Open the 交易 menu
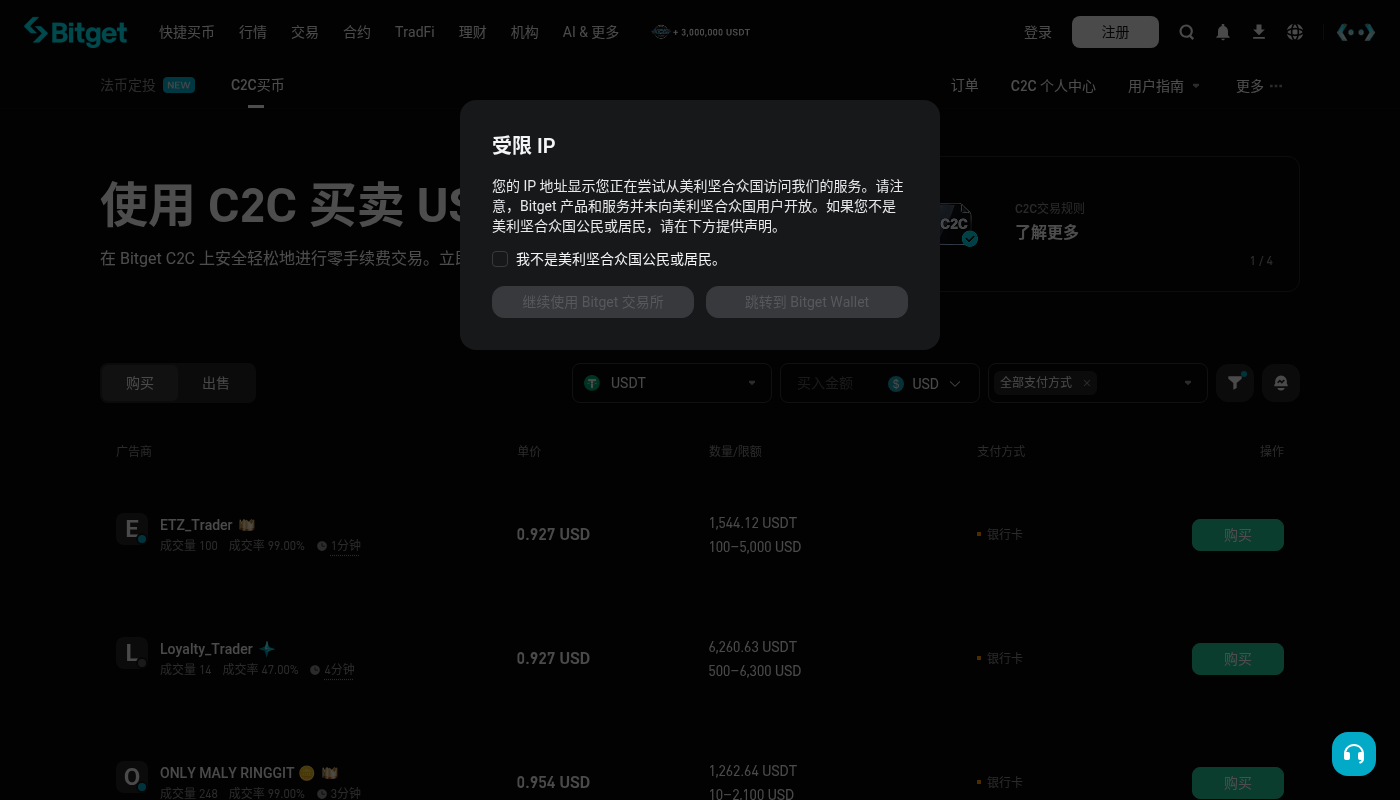 coord(305,32)
